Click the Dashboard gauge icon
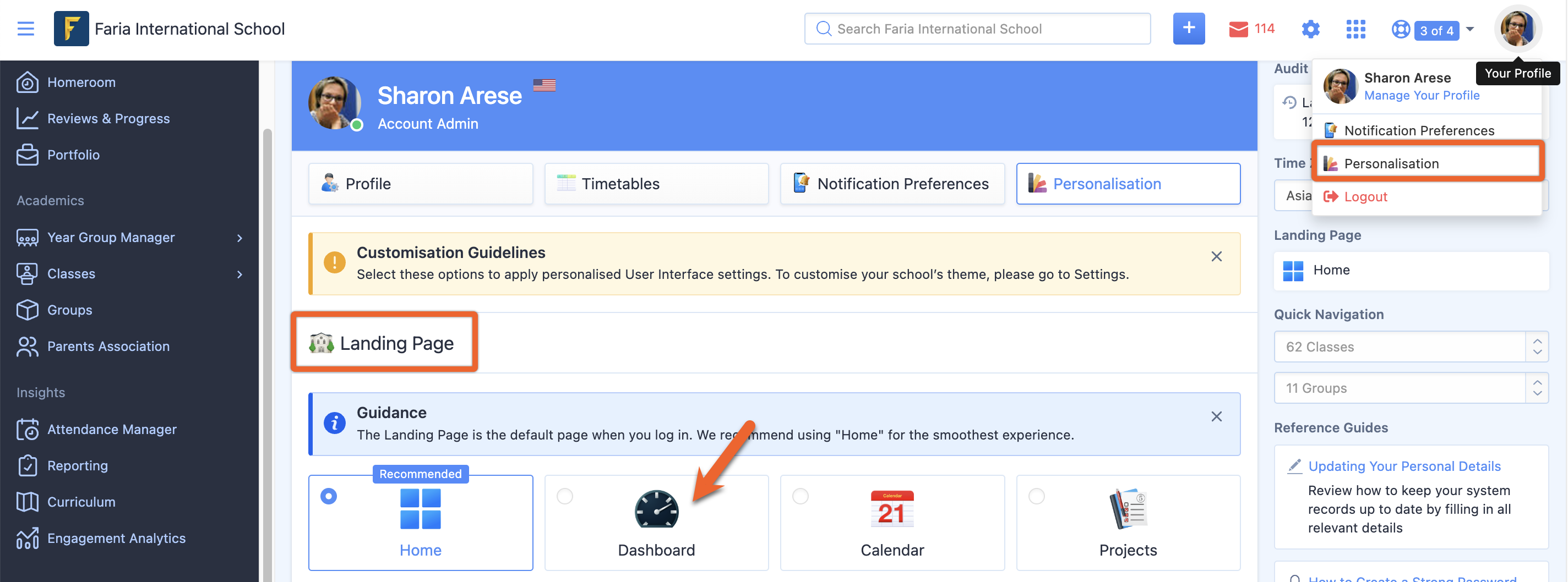This screenshot has height=582, width=1568. (x=656, y=509)
